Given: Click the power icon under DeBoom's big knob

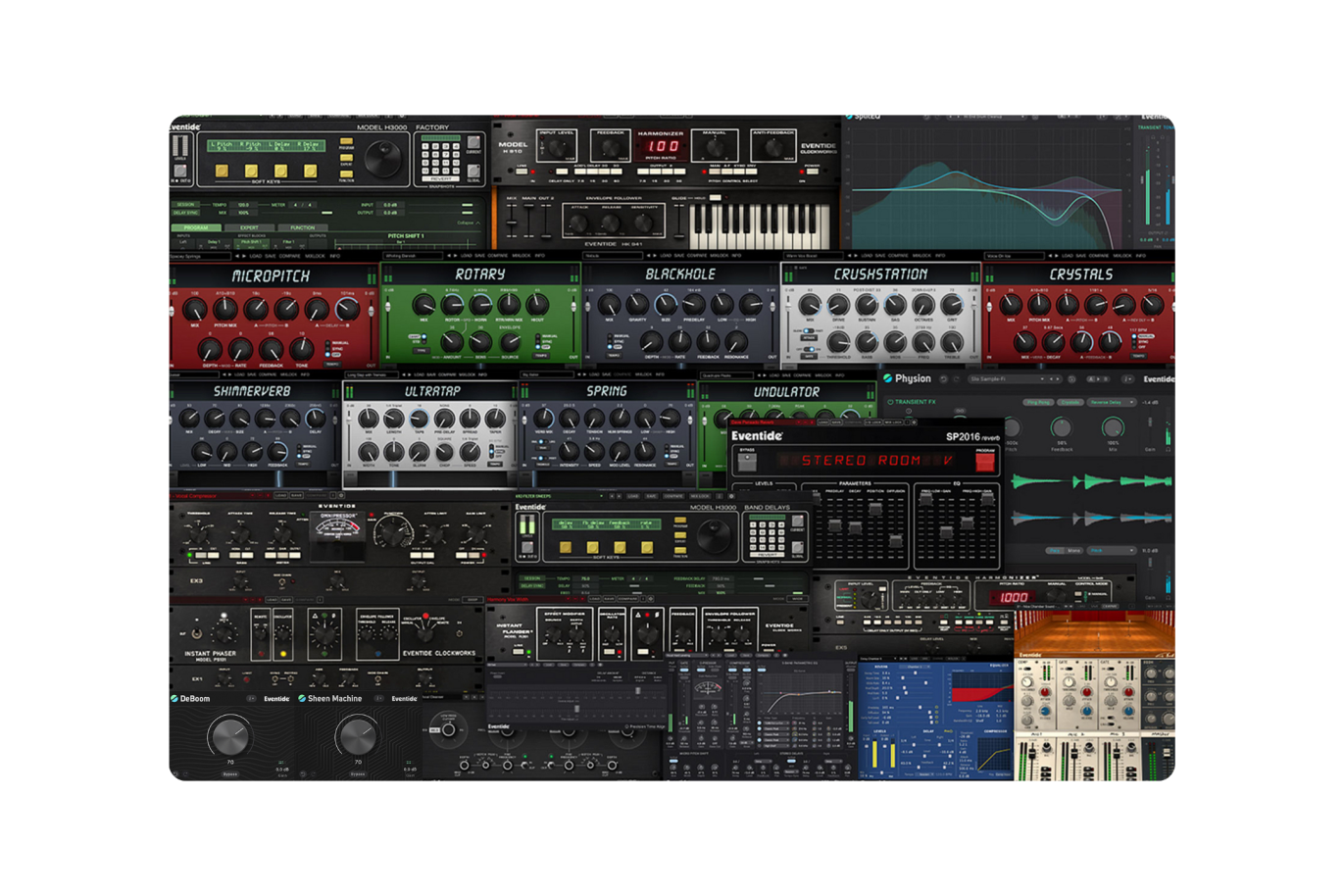Looking at the screenshot, I should pos(230,774).
